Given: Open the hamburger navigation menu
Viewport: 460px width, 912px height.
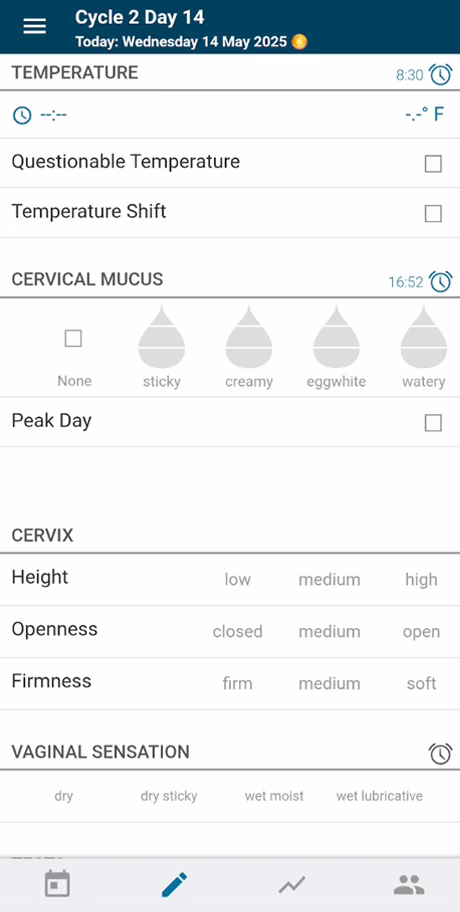Looking at the screenshot, I should click(34, 26).
